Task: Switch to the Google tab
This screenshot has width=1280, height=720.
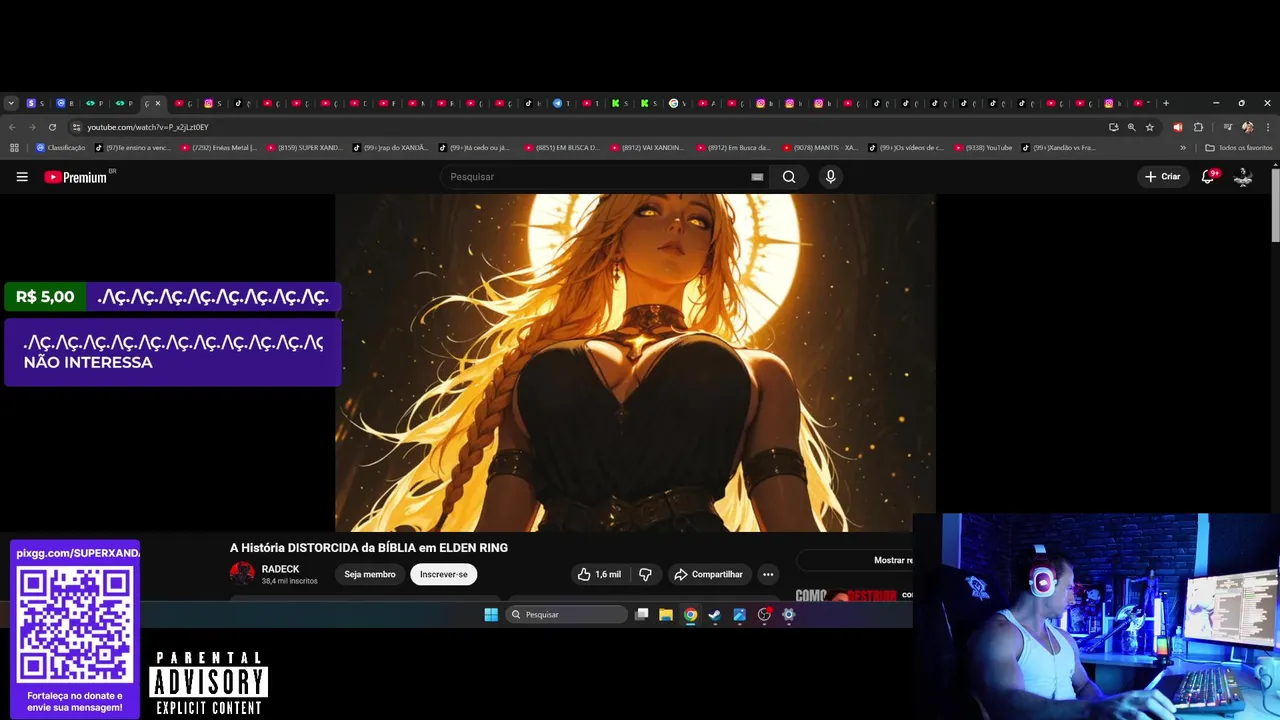Action: 678,103
